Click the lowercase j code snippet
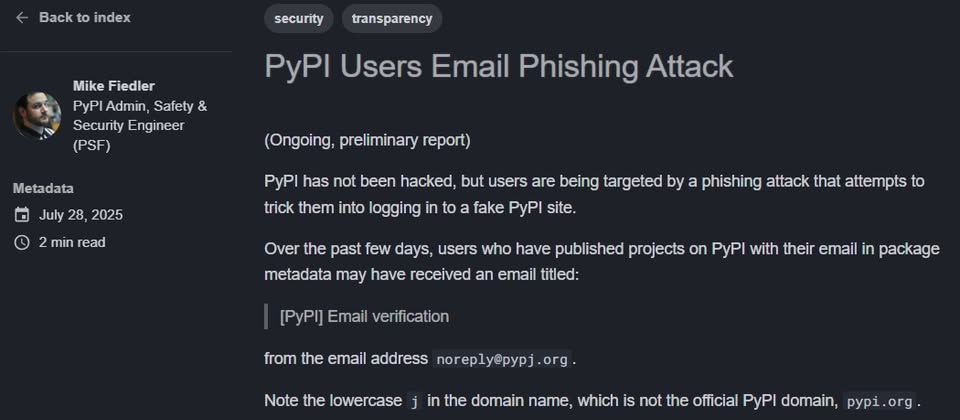 (x=414, y=402)
